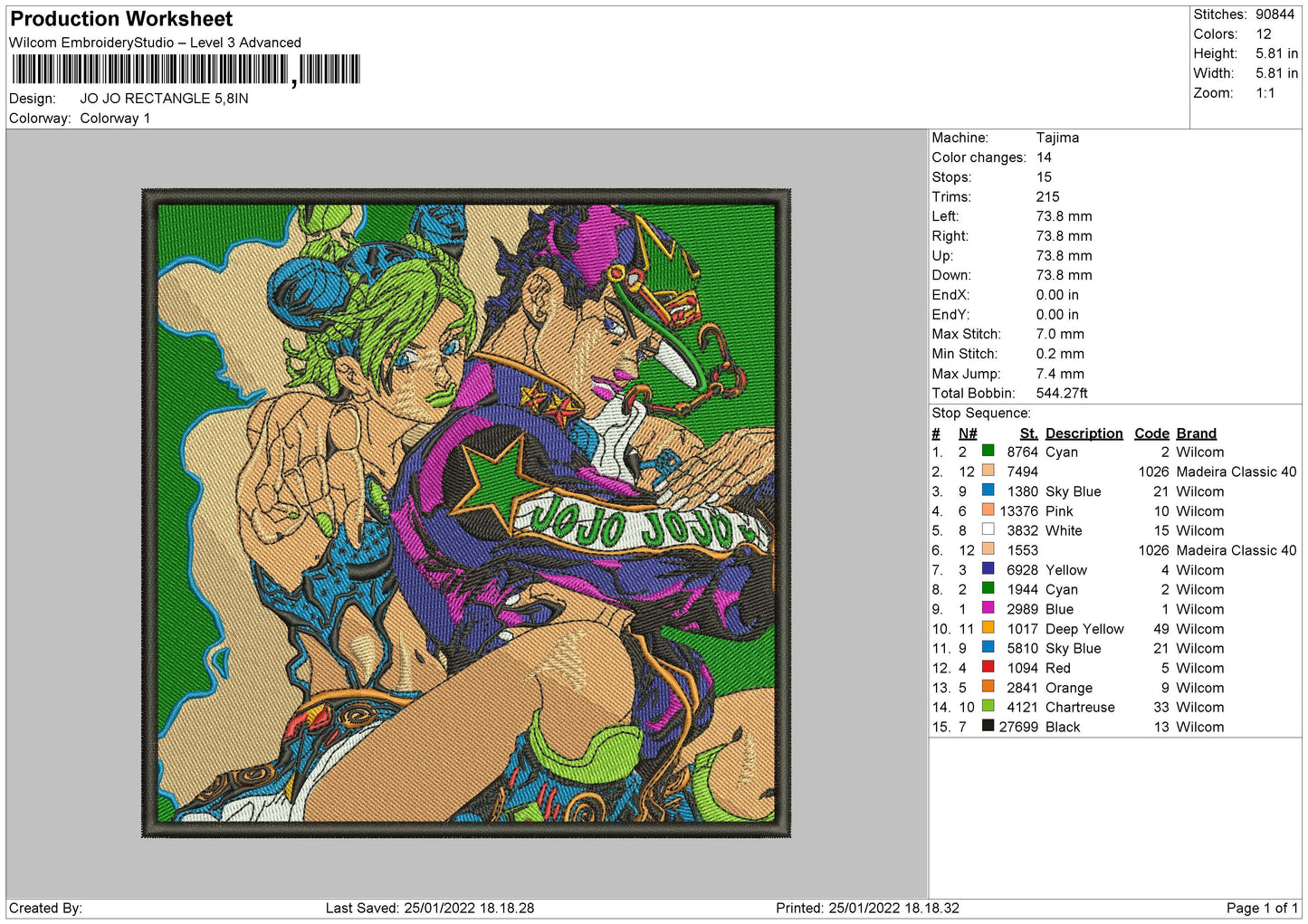Click the black swatch in stop 15
This screenshot has width=1308, height=924.
[988, 726]
